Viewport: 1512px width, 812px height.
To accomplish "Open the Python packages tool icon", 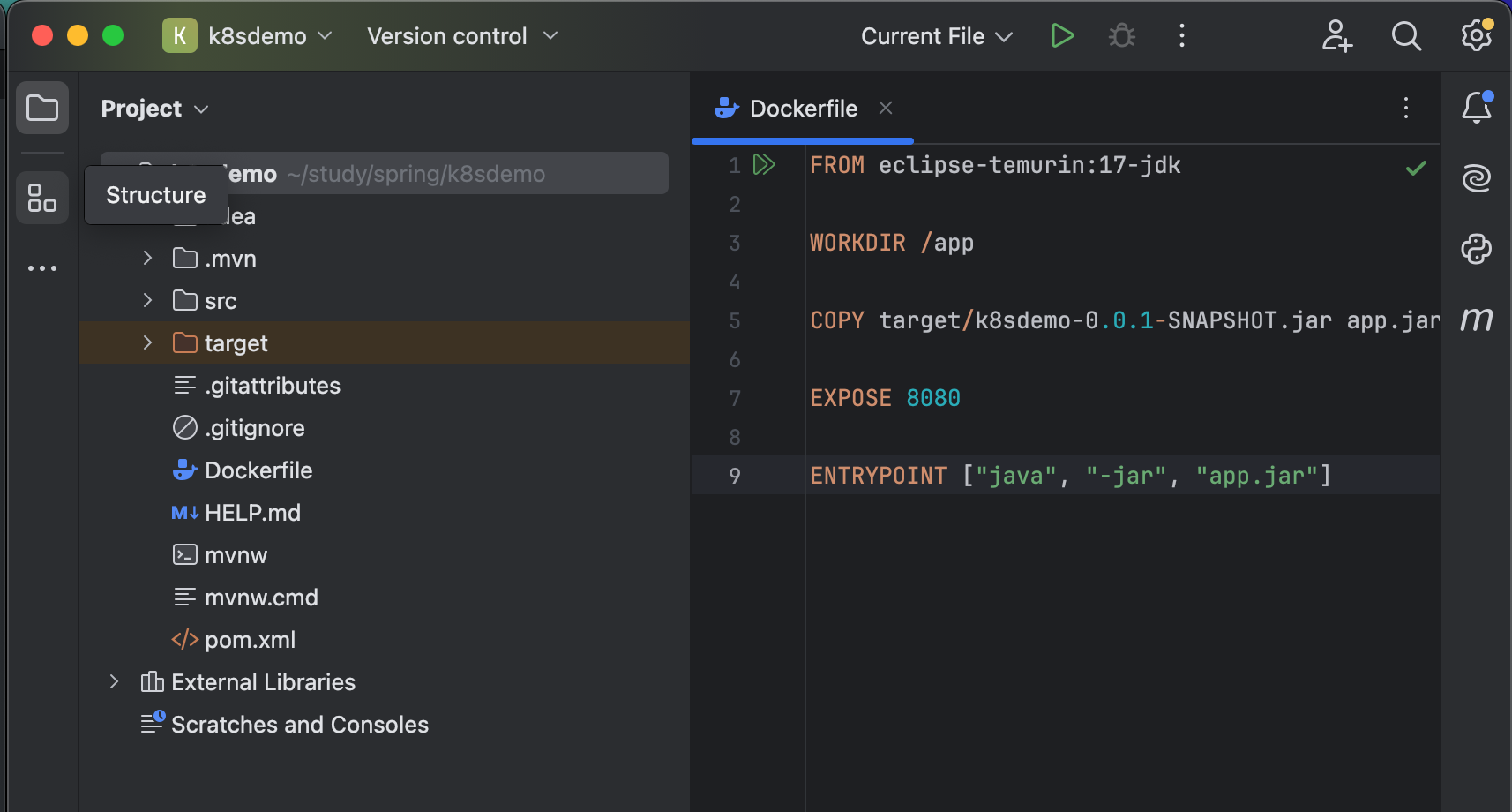I will [x=1477, y=249].
